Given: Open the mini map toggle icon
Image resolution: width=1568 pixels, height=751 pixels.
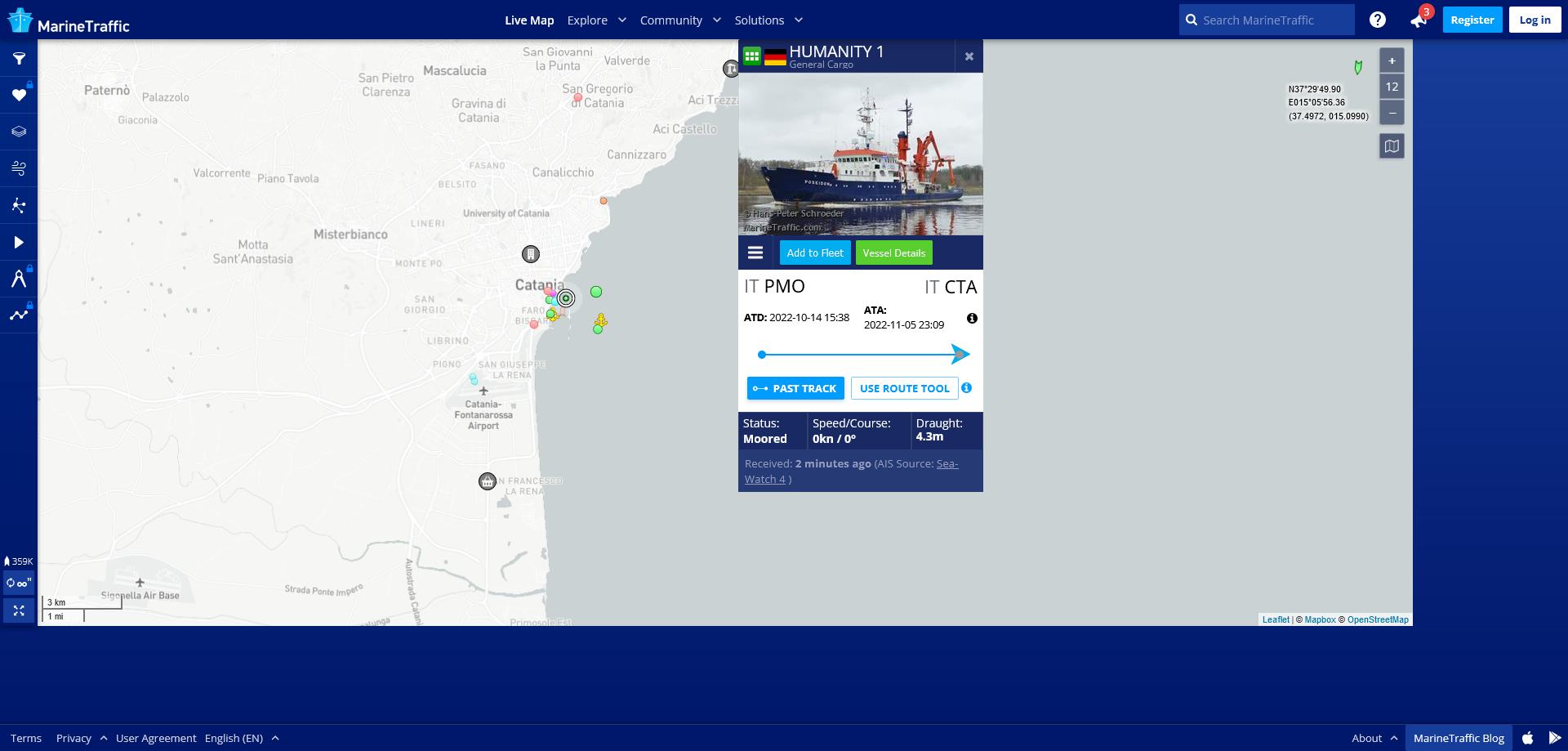Looking at the screenshot, I should [1392, 146].
